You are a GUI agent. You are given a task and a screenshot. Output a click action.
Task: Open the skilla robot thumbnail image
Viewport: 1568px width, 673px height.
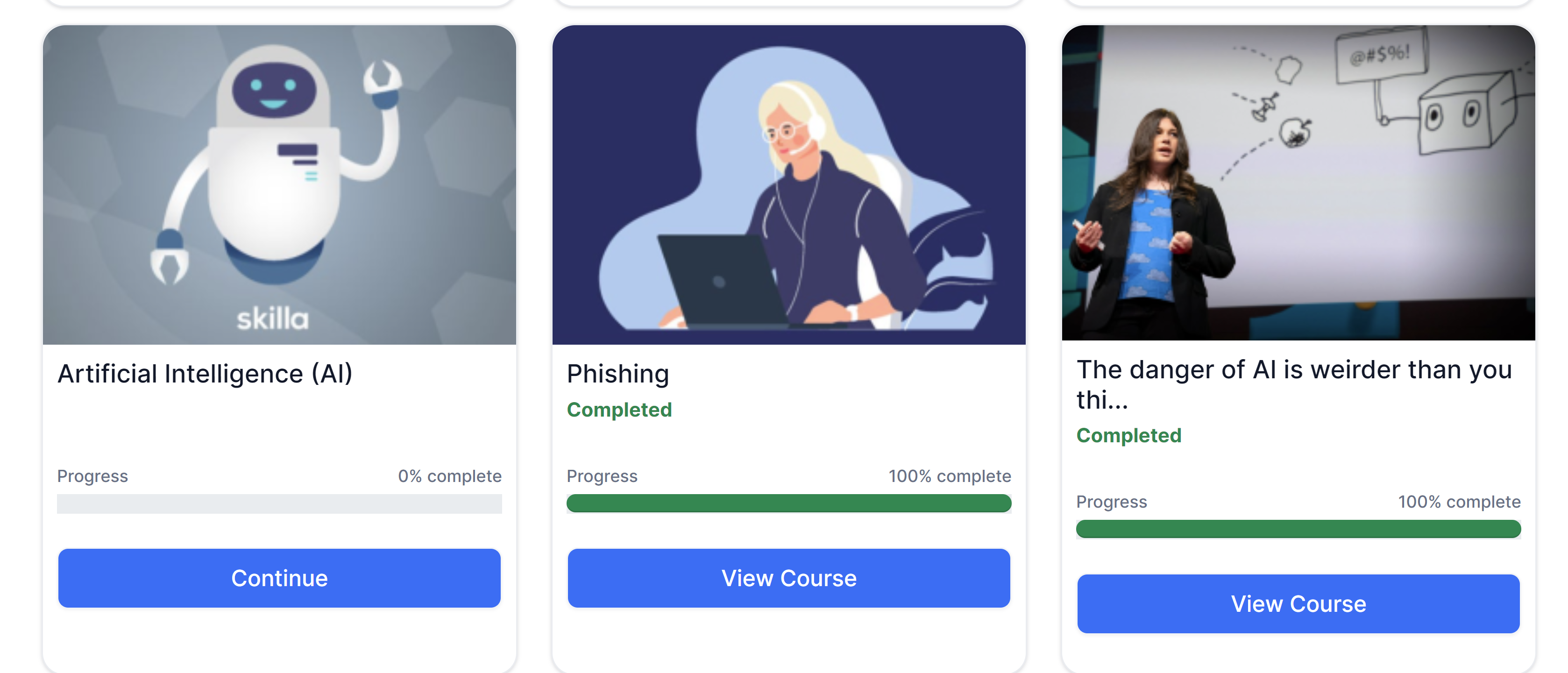pos(279,185)
